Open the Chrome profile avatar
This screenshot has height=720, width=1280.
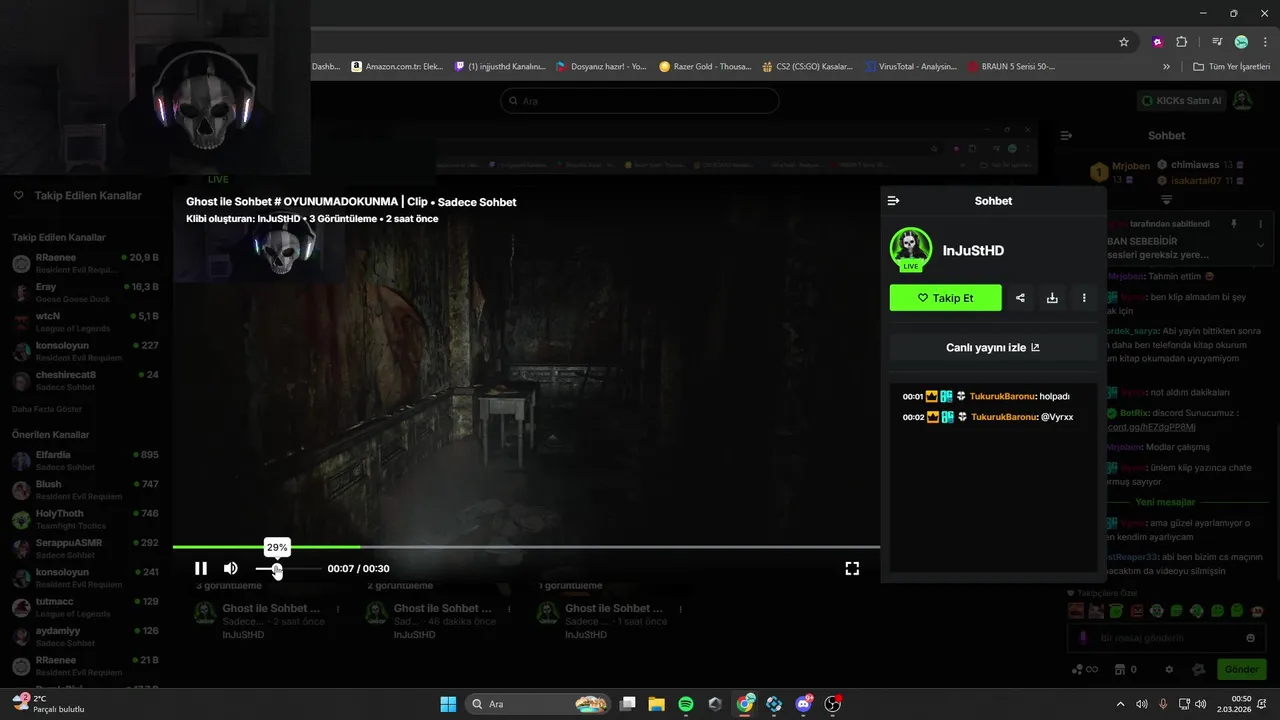[x=1241, y=42]
